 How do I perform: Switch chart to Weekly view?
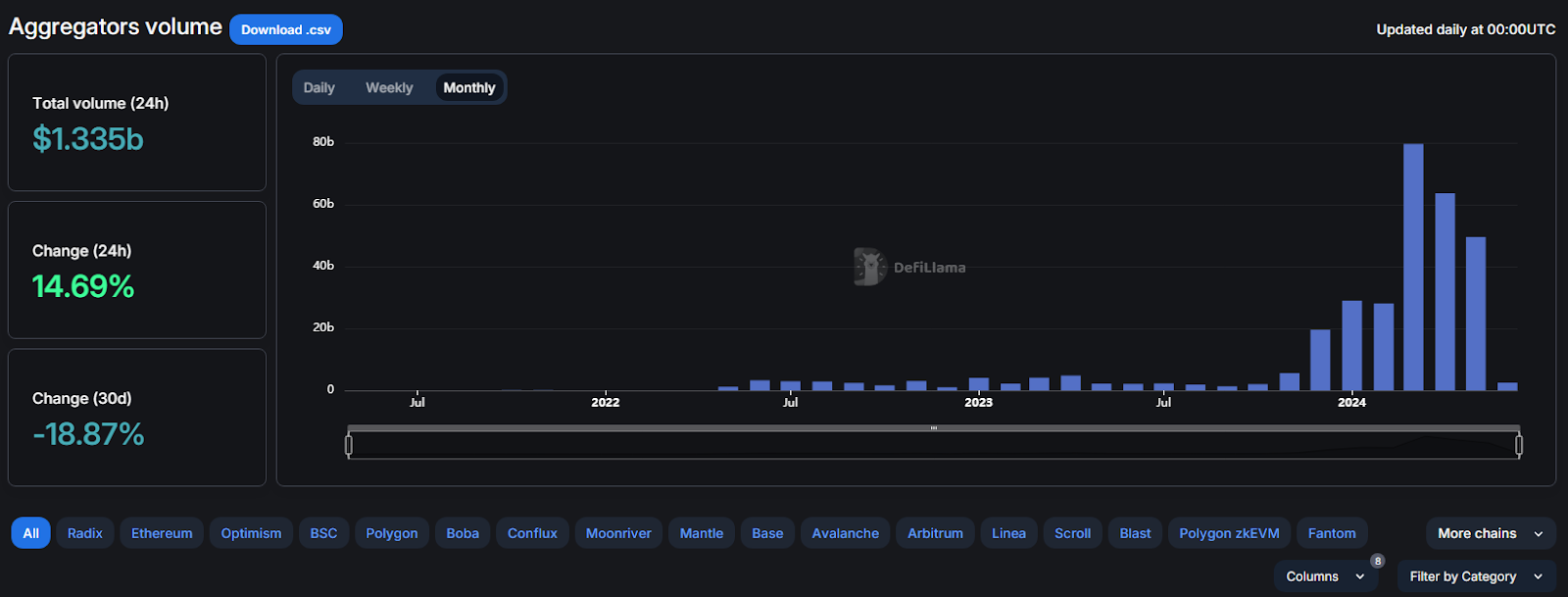point(389,87)
